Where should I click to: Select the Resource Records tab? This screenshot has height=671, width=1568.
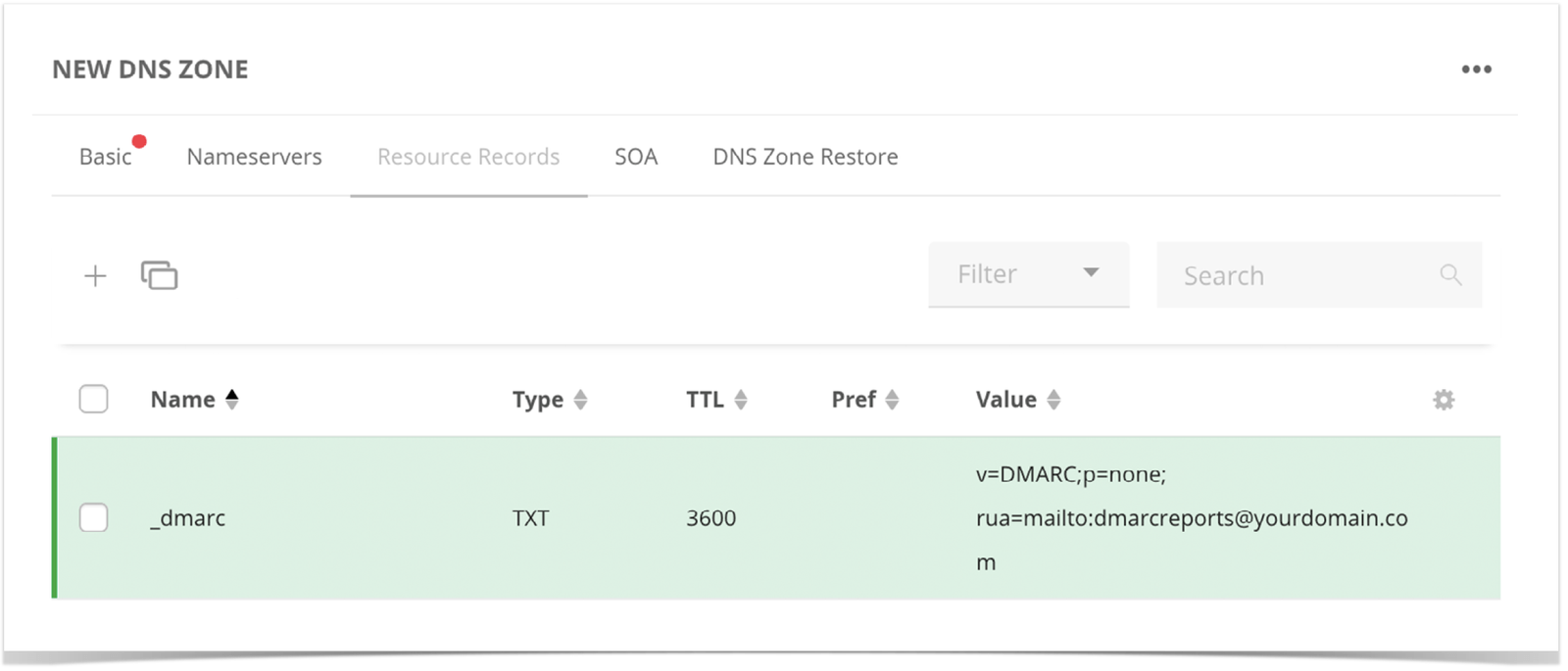[x=468, y=157]
